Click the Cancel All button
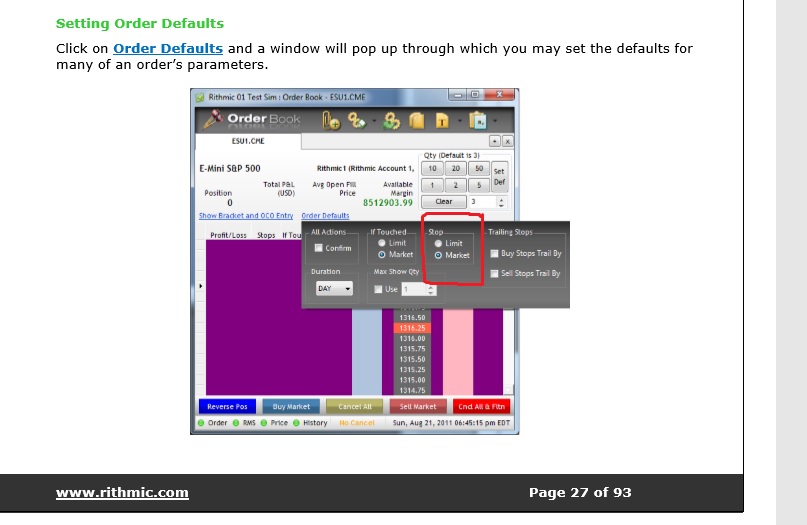807x525 pixels. (x=355, y=407)
